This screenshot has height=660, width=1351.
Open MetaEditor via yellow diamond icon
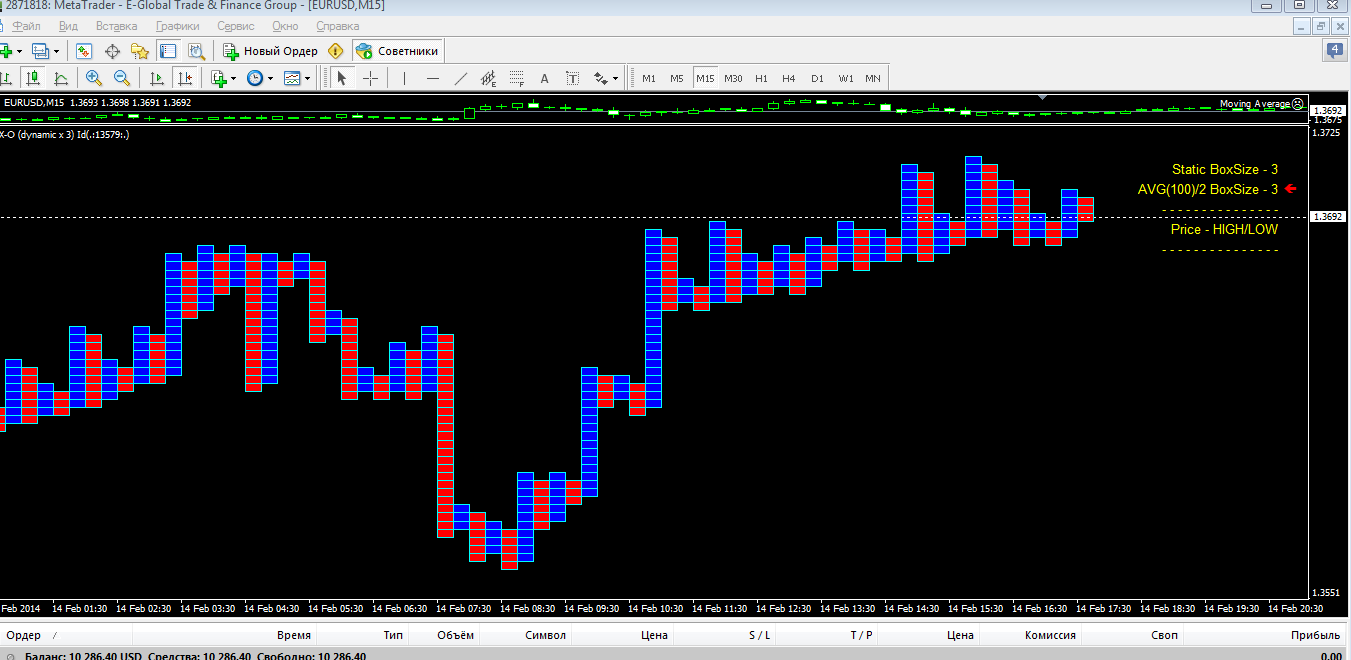point(336,51)
